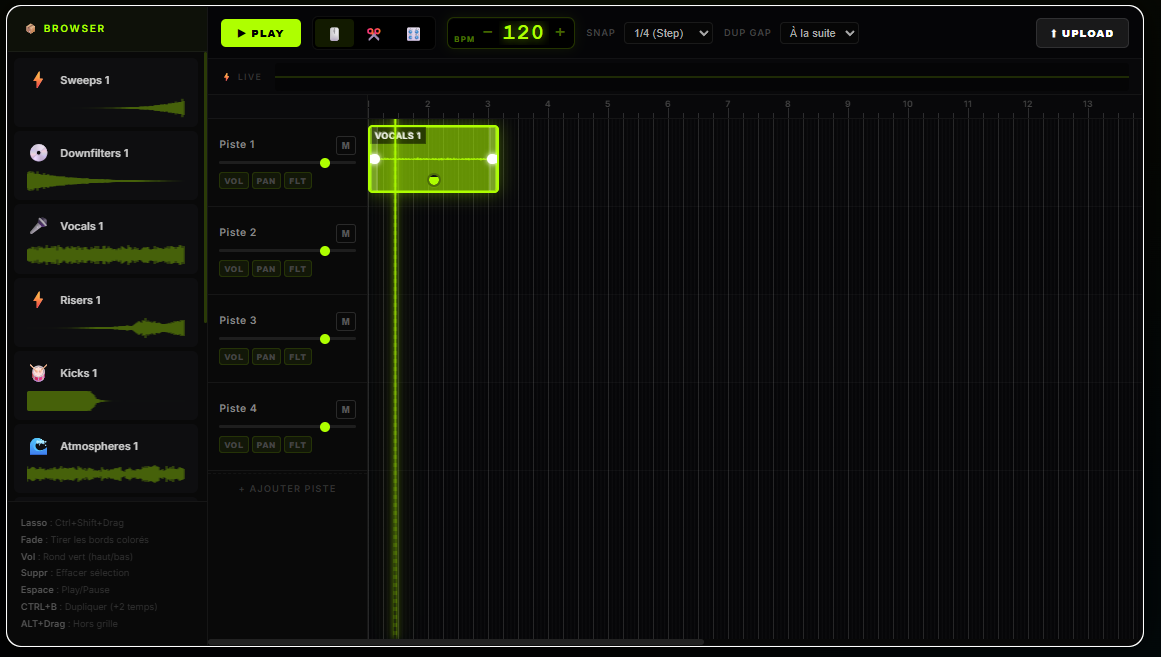The height and width of the screenshot is (657, 1161).
Task: Open the Dup Gap dropdown
Action: 818,33
